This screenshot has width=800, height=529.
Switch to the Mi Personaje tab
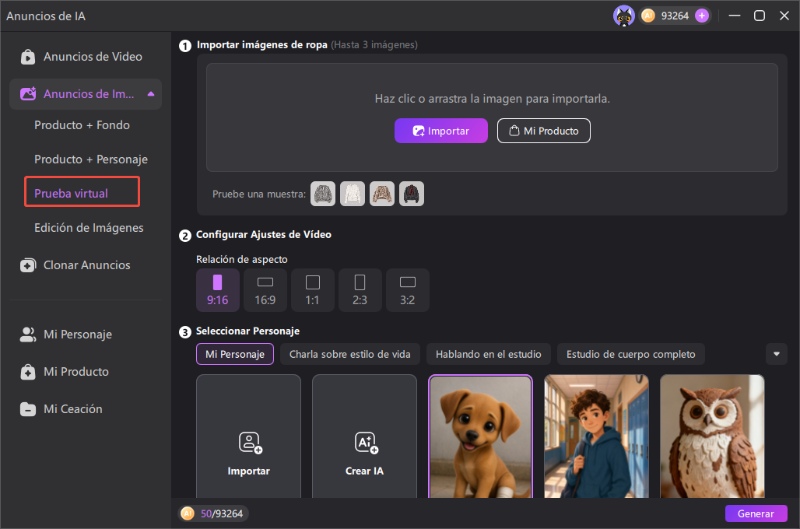[235, 354]
